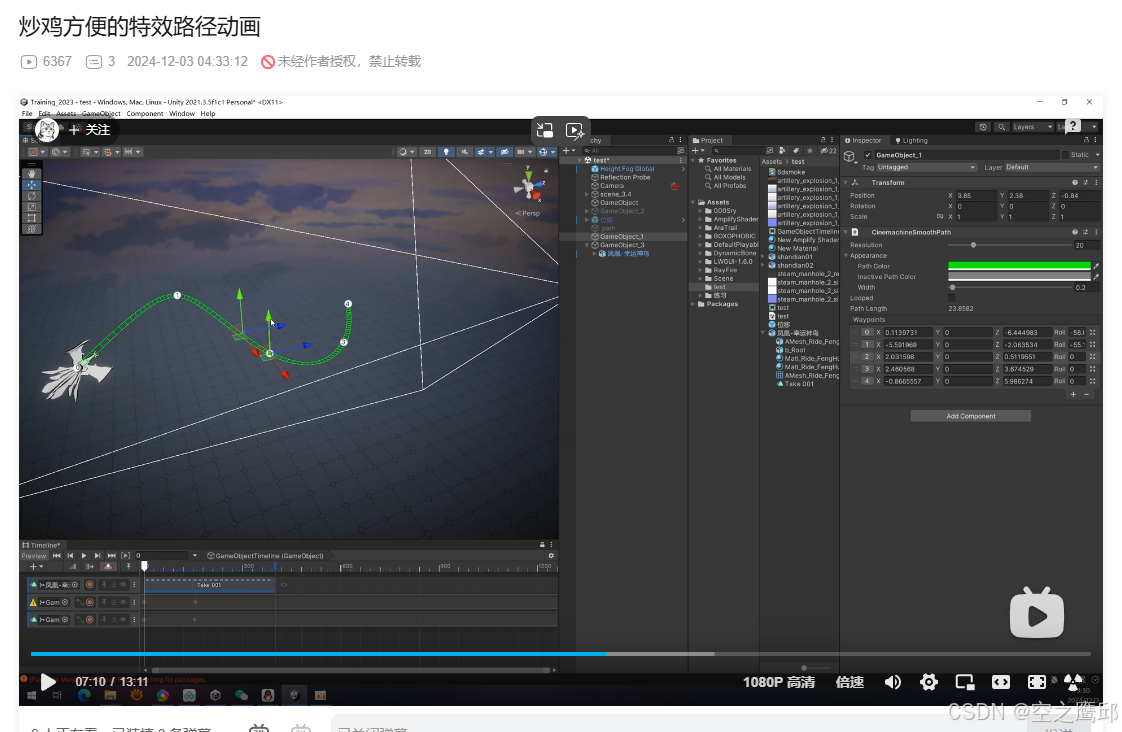Select the AmplifyShader folder
Viewport: 1122px width, 732px height.
736,220
